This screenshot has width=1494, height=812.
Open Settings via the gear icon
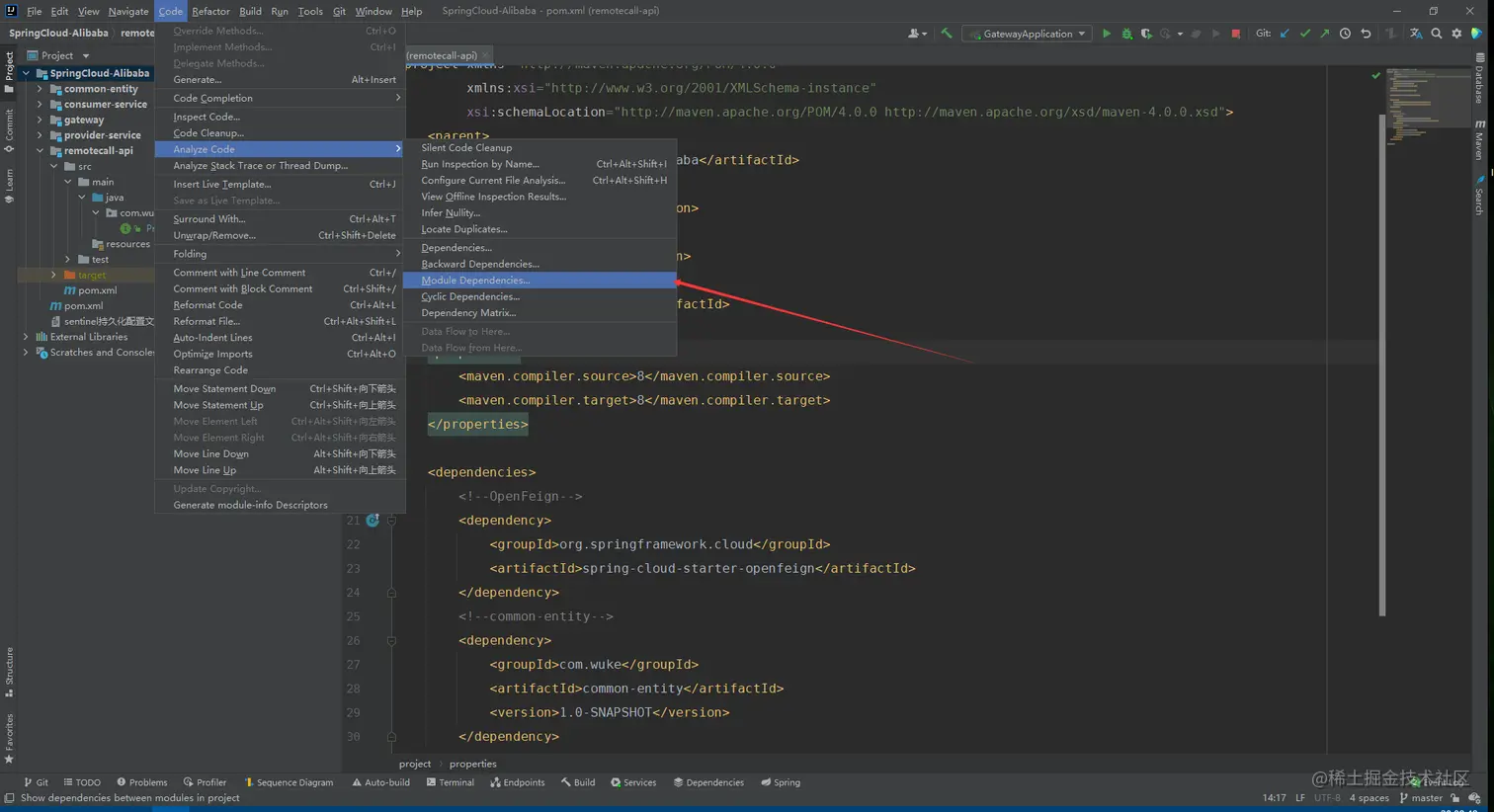tap(1456, 33)
